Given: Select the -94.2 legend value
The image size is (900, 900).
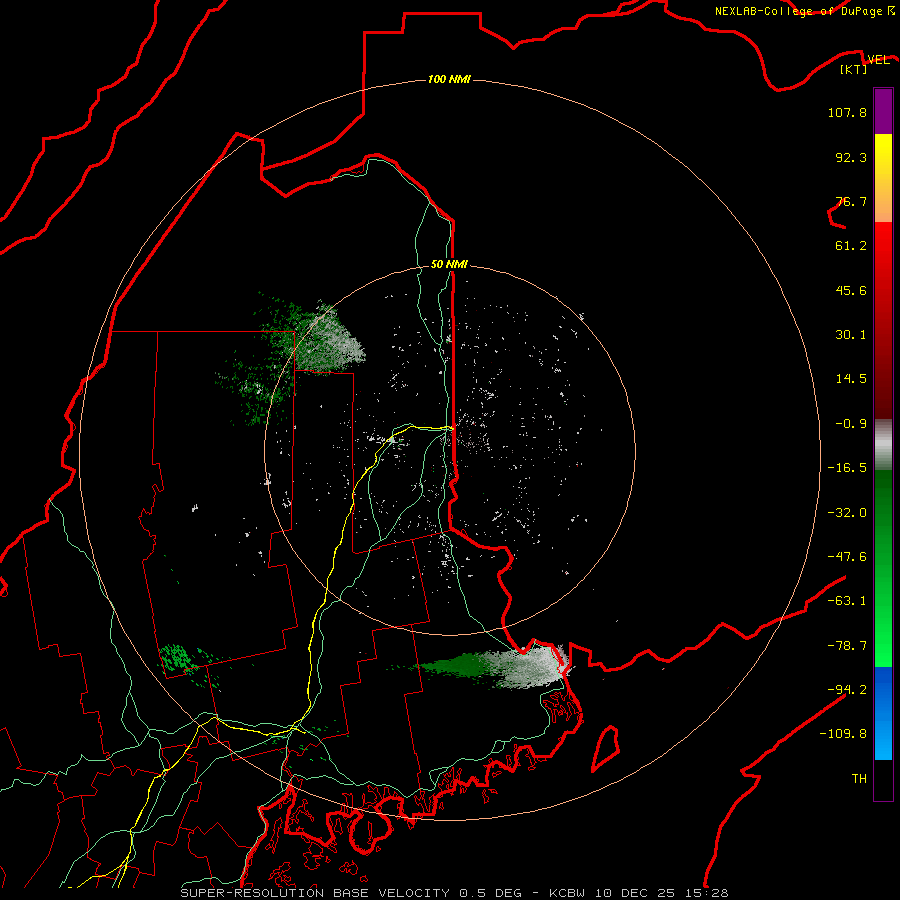Looking at the screenshot, I should (847, 689).
